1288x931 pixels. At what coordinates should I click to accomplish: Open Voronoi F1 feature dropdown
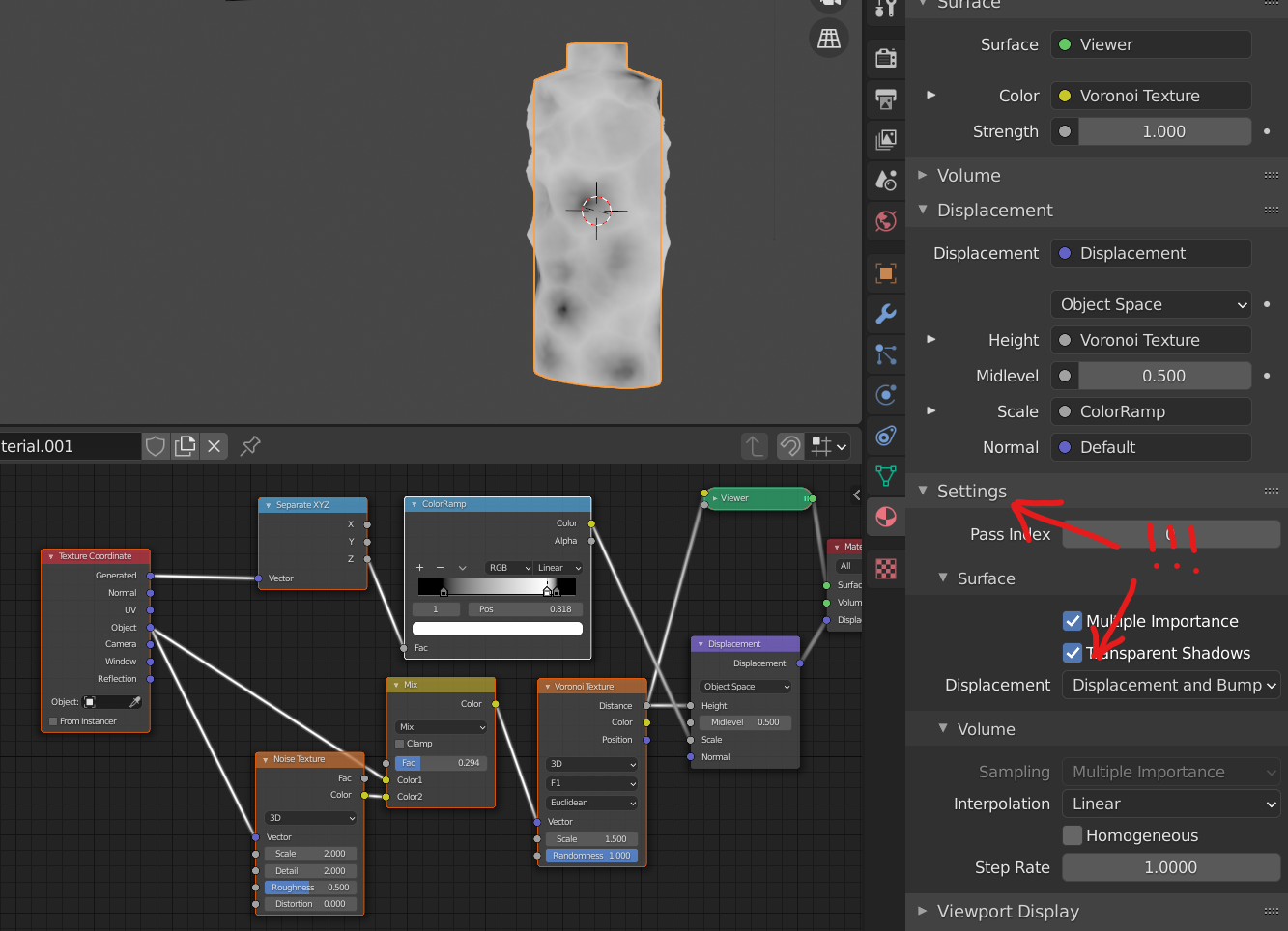click(592, 783)
